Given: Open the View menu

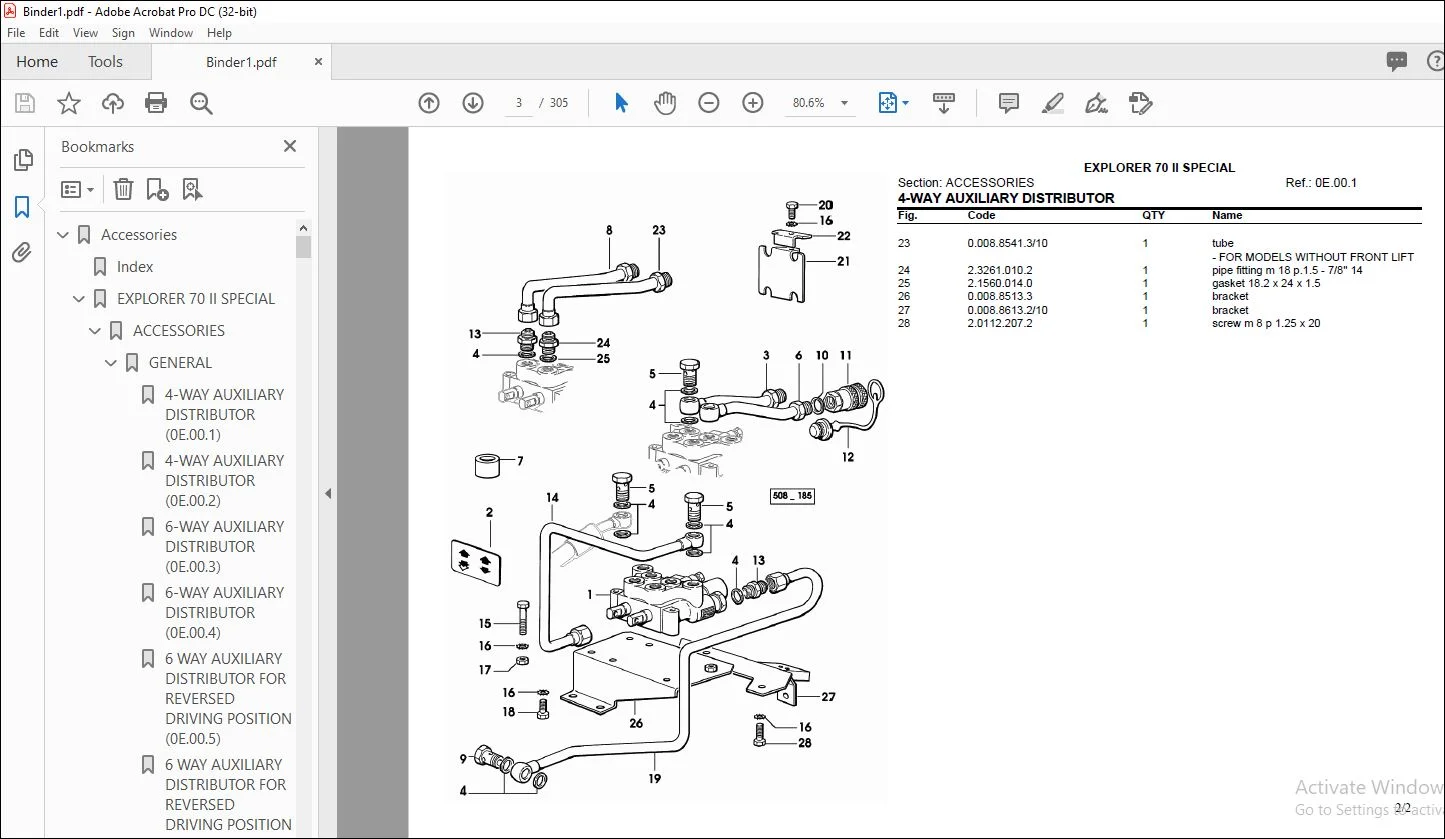Looking at the screenshot, I should click(86, 33).
